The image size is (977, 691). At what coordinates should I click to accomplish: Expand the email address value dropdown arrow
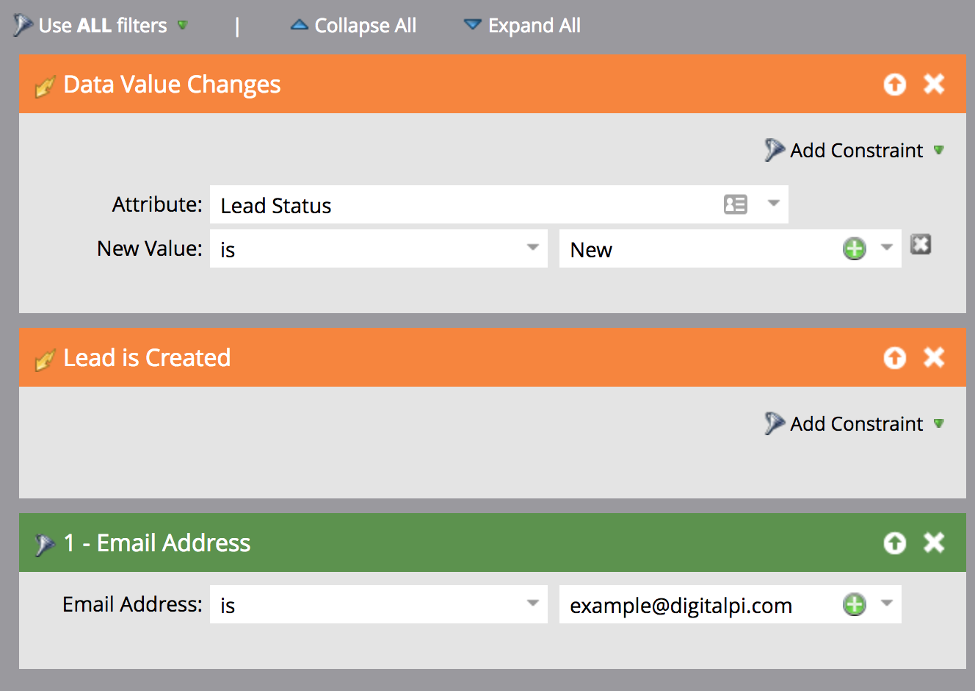(886, 605)
